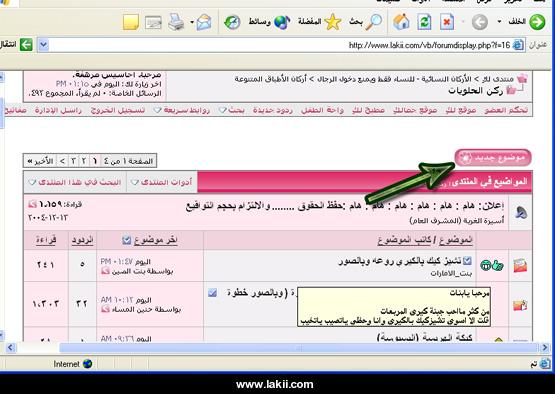Image resolution: width=555 pixels, height=394 pixels.
Task: Click the Mail envelope icon
Action: click(x=204, y=22)
